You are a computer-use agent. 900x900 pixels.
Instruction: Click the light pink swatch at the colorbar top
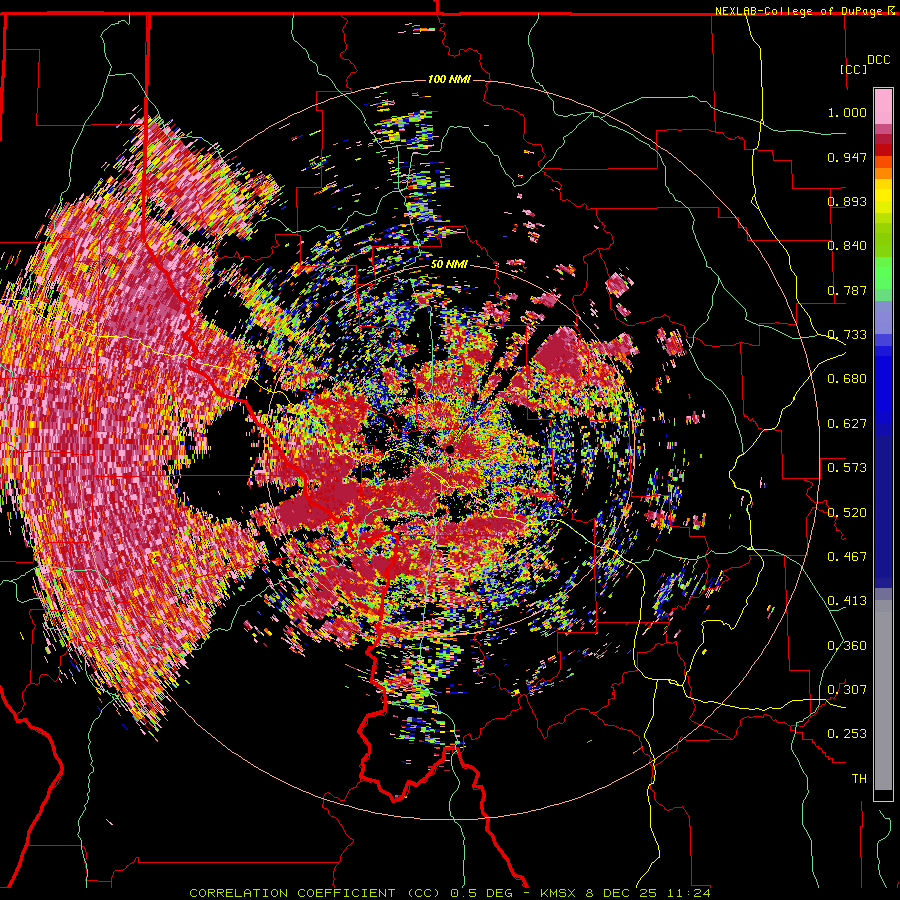[883, 107]
